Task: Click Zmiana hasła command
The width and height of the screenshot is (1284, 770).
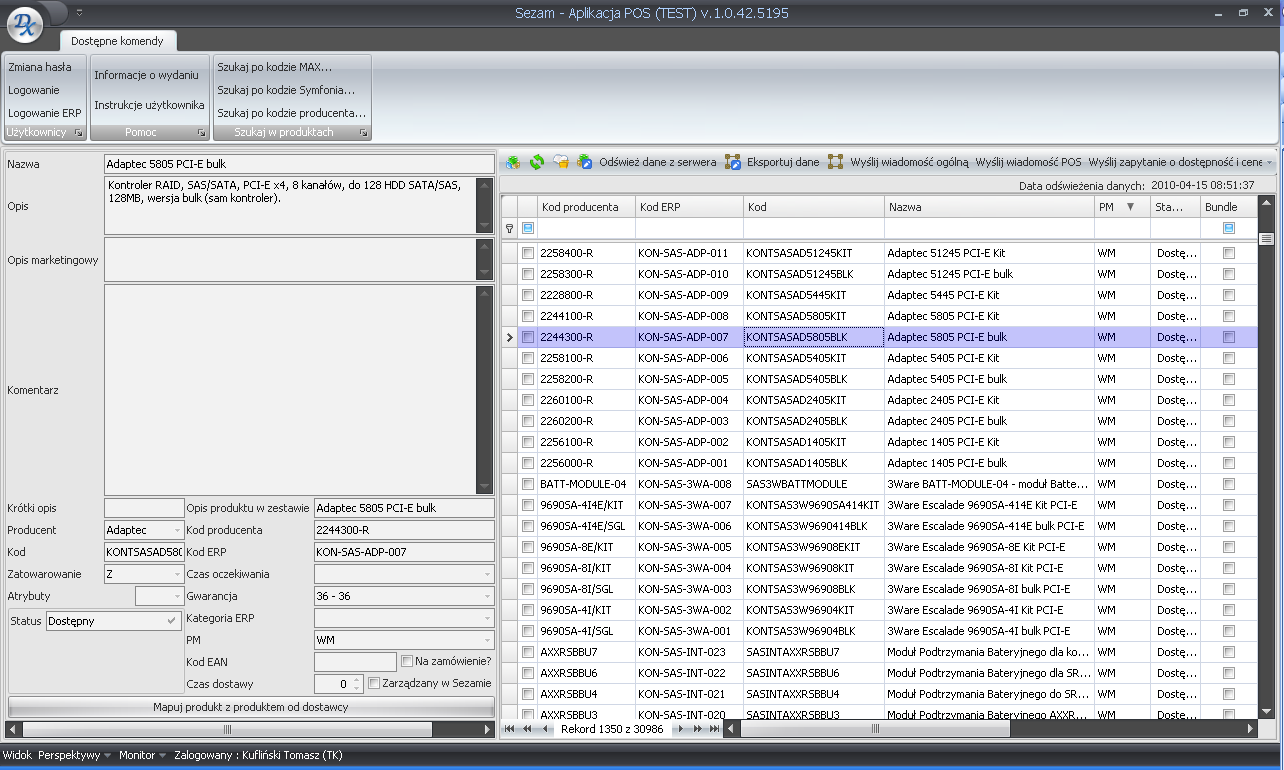Action: click(x=40, y=67)
